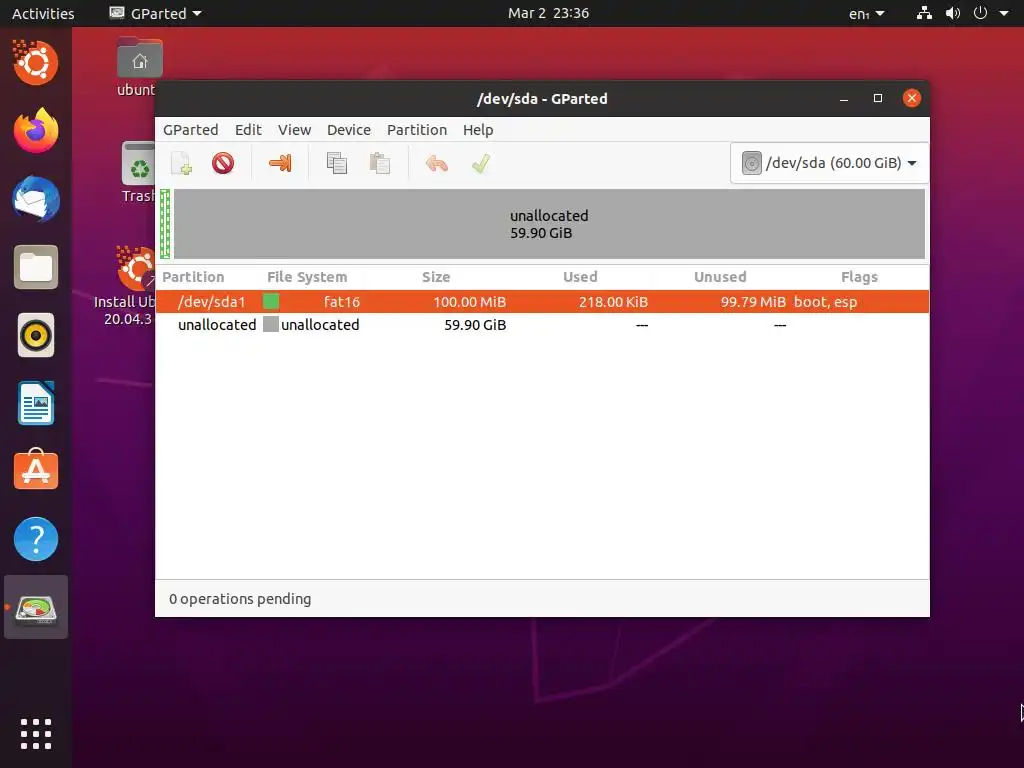Open the Help menu
1024x768 pixels.
478,130
